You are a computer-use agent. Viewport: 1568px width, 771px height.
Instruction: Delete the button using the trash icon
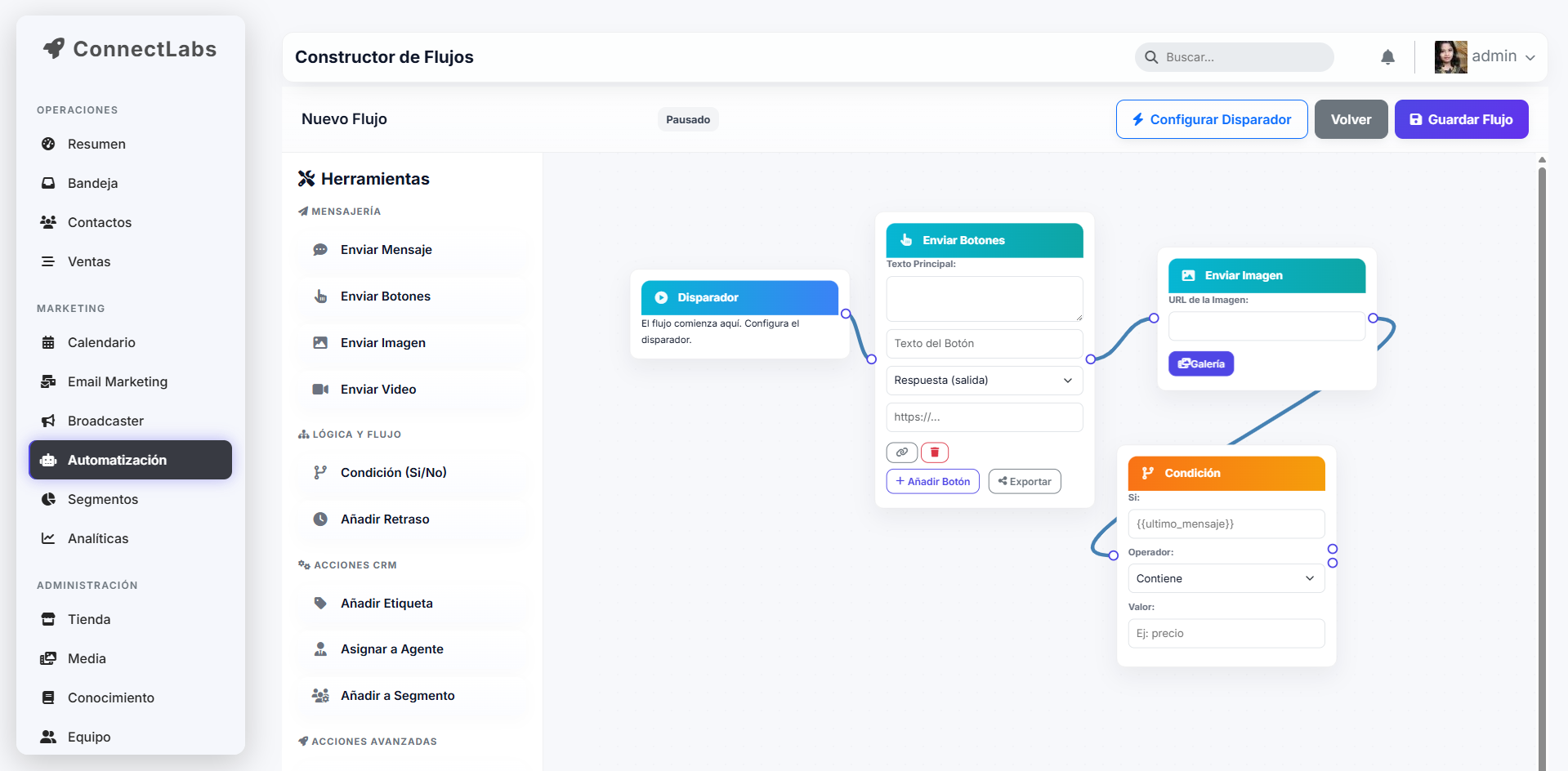click(x=934, y=452)
